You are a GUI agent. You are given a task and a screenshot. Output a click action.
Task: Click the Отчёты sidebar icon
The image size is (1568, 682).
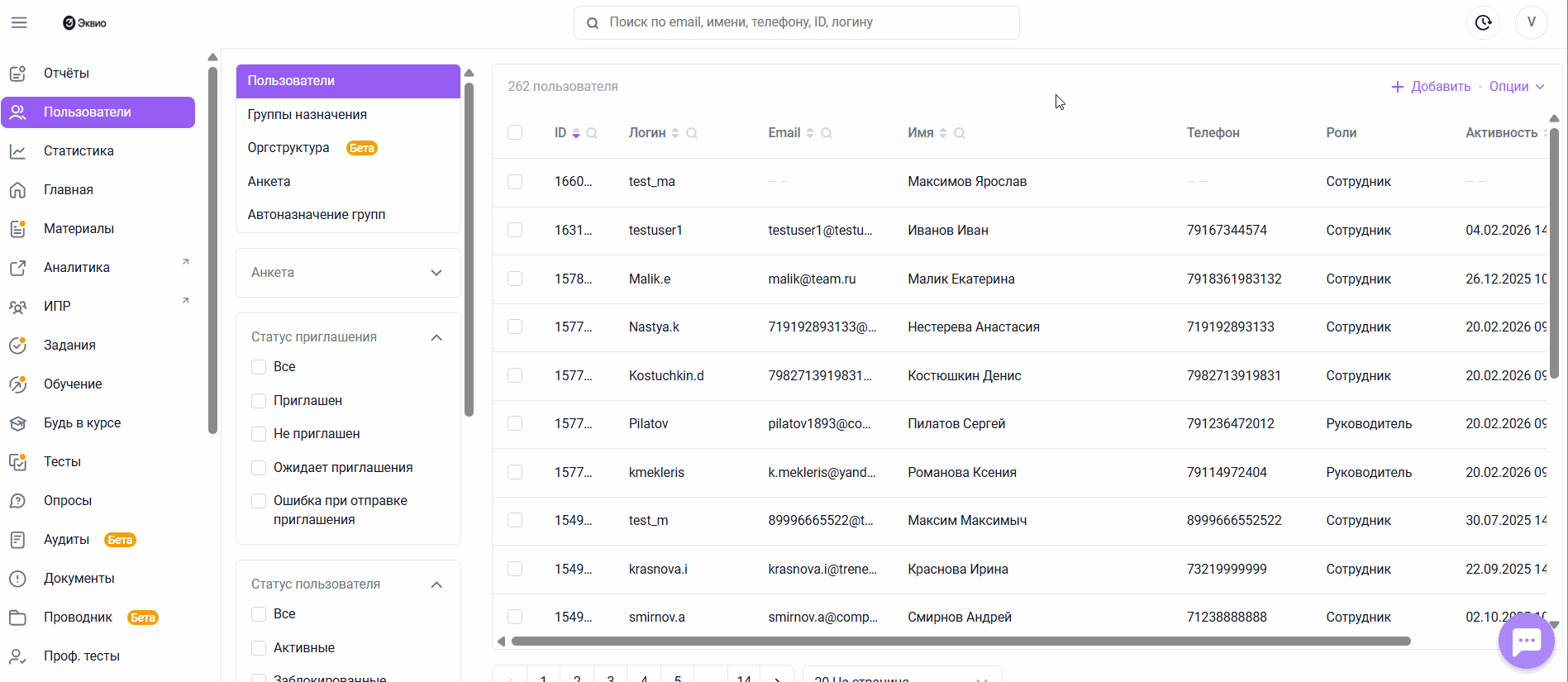coord(17,73)
